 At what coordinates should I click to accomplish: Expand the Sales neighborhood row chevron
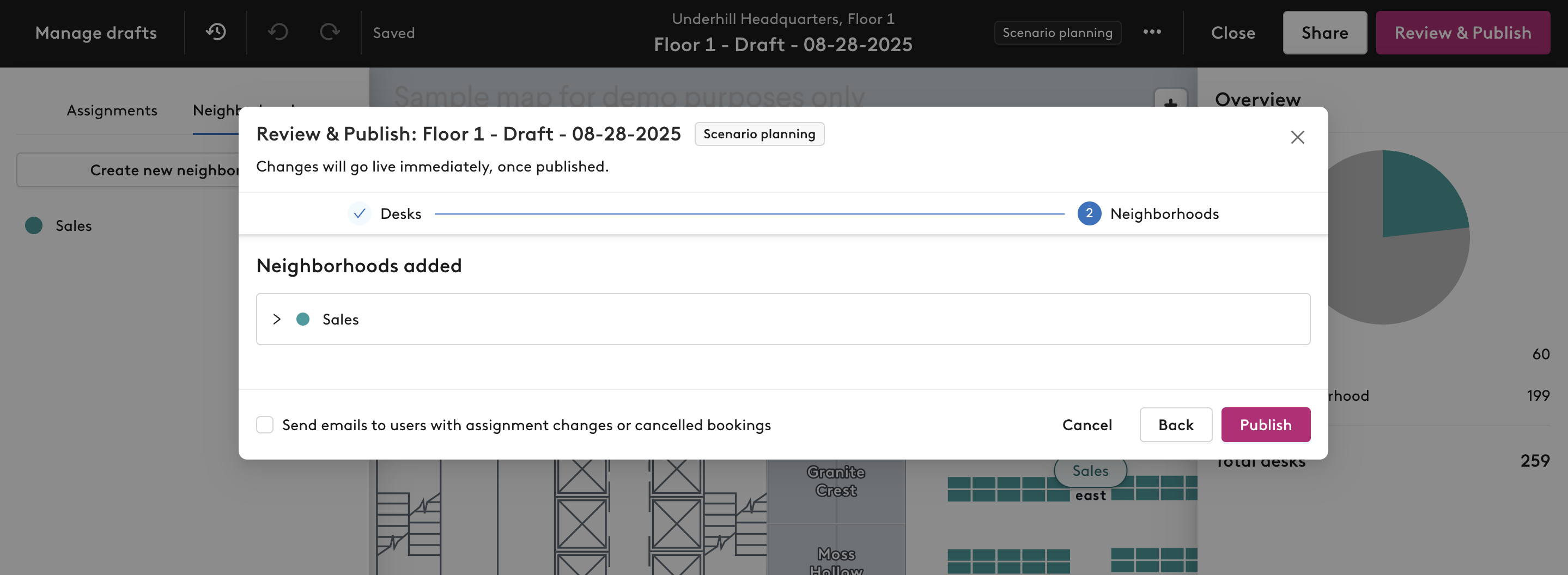(x=277, y=319)
